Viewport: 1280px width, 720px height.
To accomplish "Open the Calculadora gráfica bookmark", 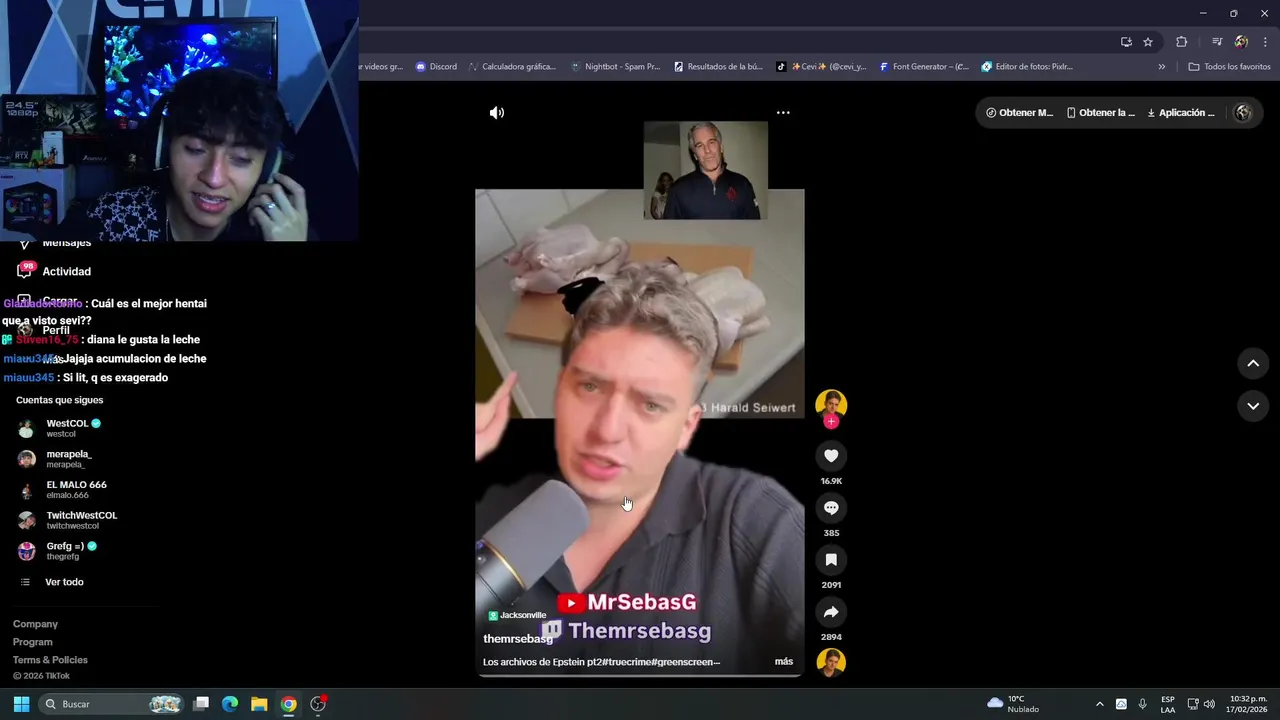I will click(x=511, y=67).
